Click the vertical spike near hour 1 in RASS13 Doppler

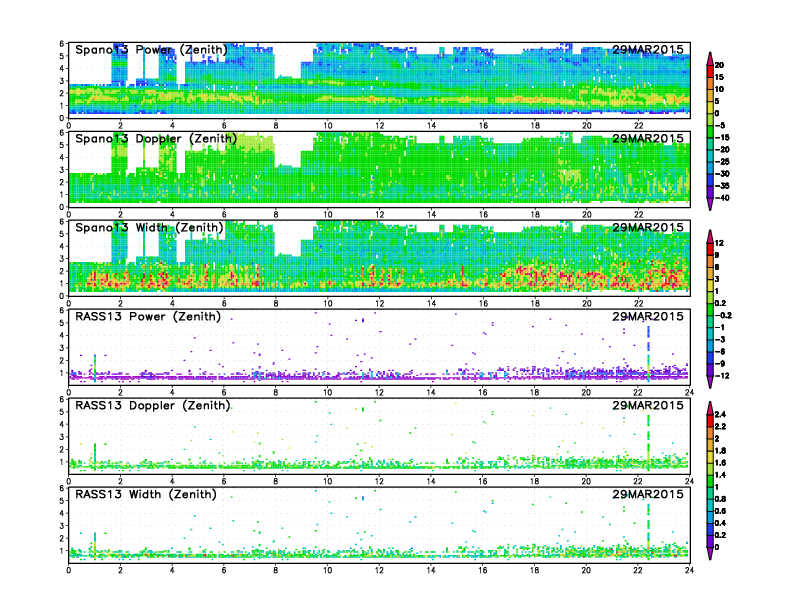click(x=95, y=455)
